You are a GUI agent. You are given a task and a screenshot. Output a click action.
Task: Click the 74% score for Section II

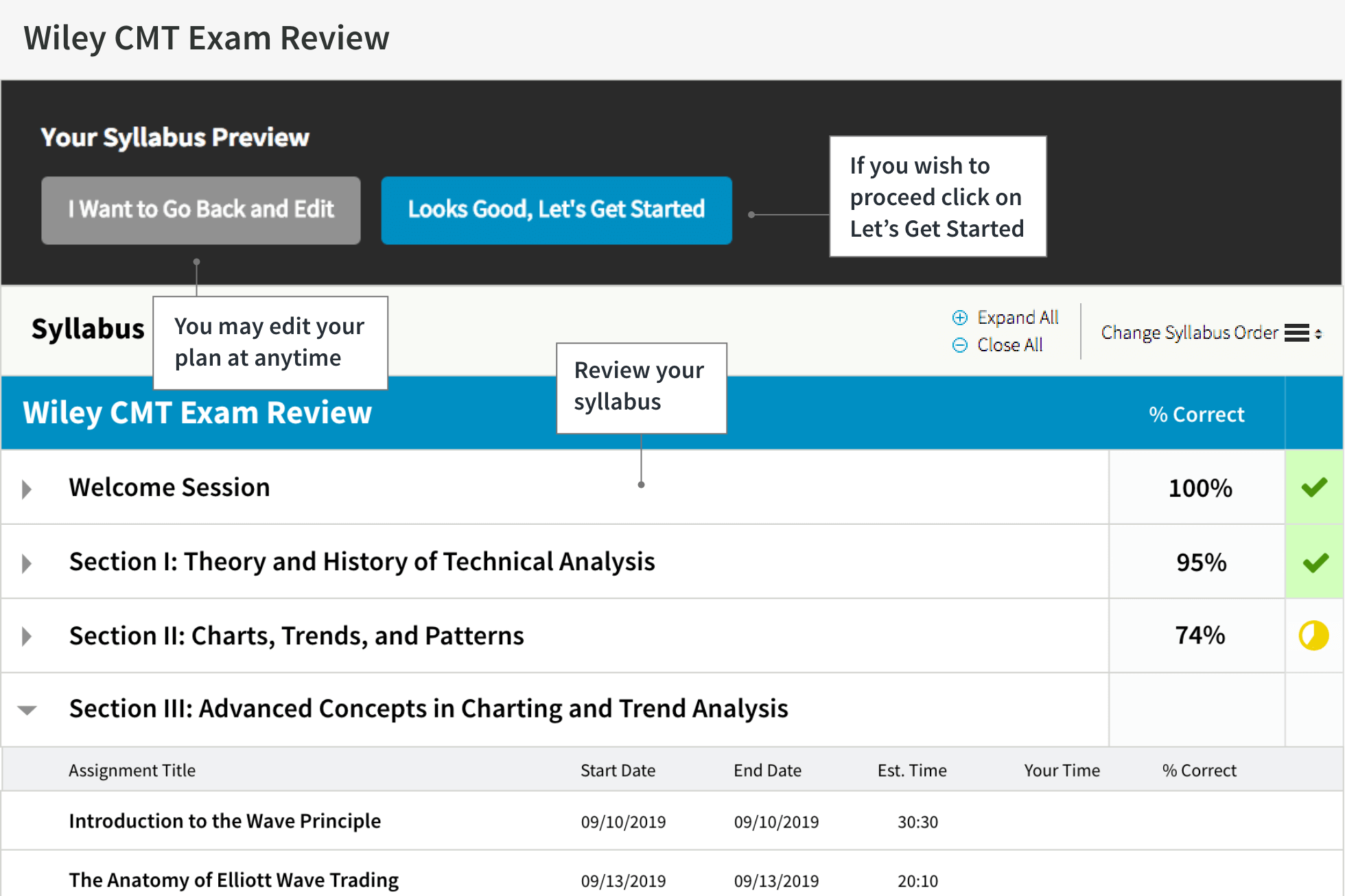[1200, 635]
